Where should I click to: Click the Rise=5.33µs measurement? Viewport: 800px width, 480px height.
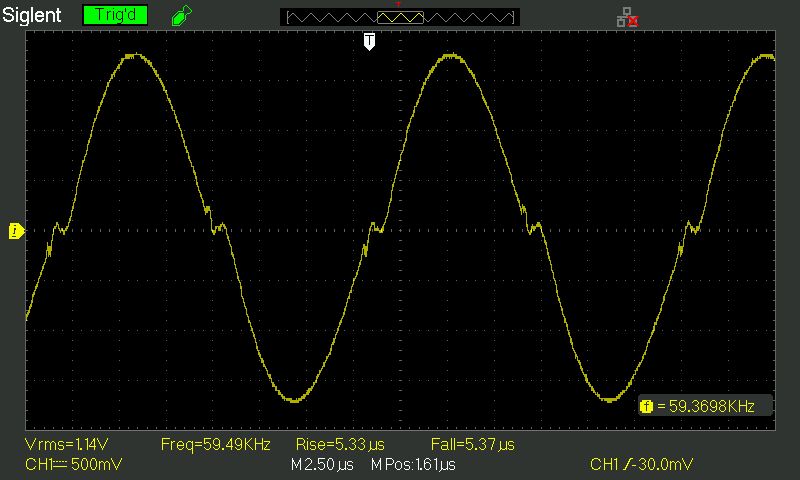coord(340,444)
